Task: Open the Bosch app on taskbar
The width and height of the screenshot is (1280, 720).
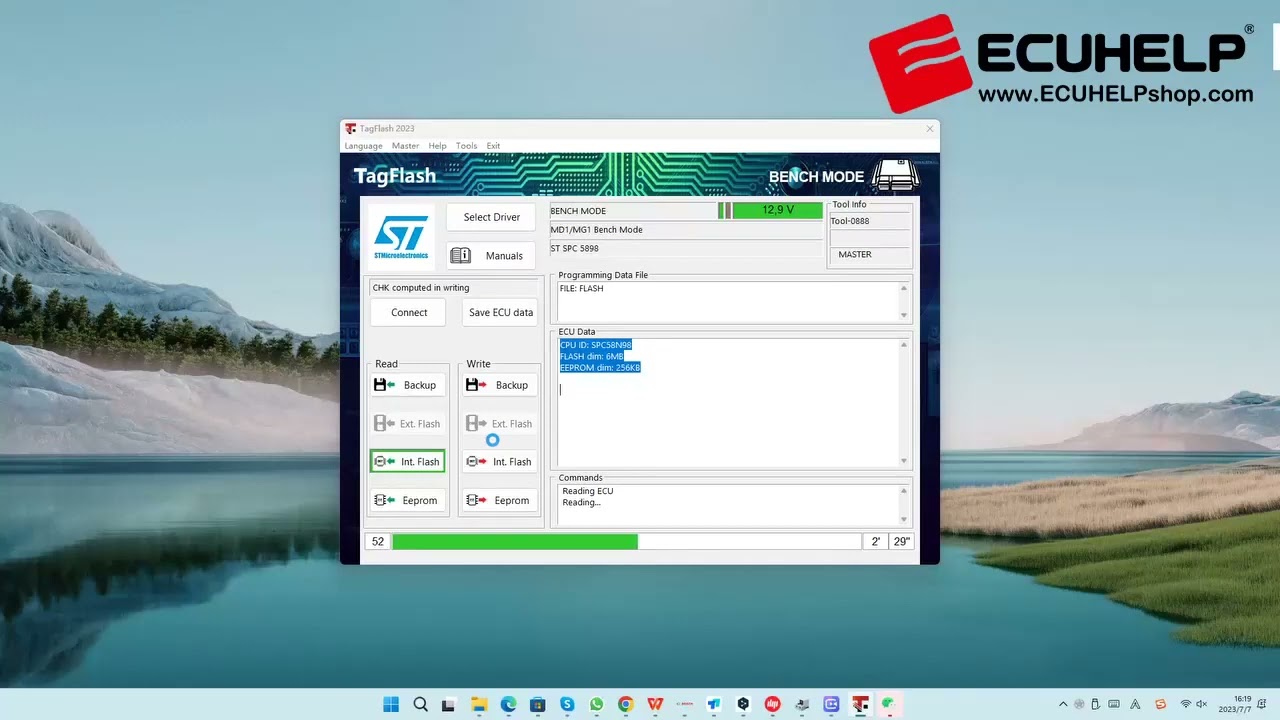Action: (684, 705)
